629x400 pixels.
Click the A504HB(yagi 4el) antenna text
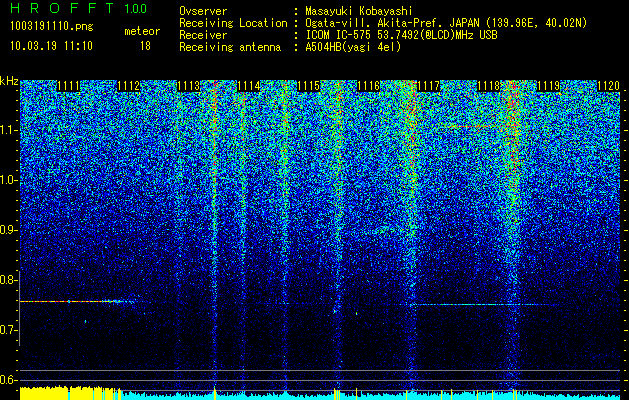(353, 47)
